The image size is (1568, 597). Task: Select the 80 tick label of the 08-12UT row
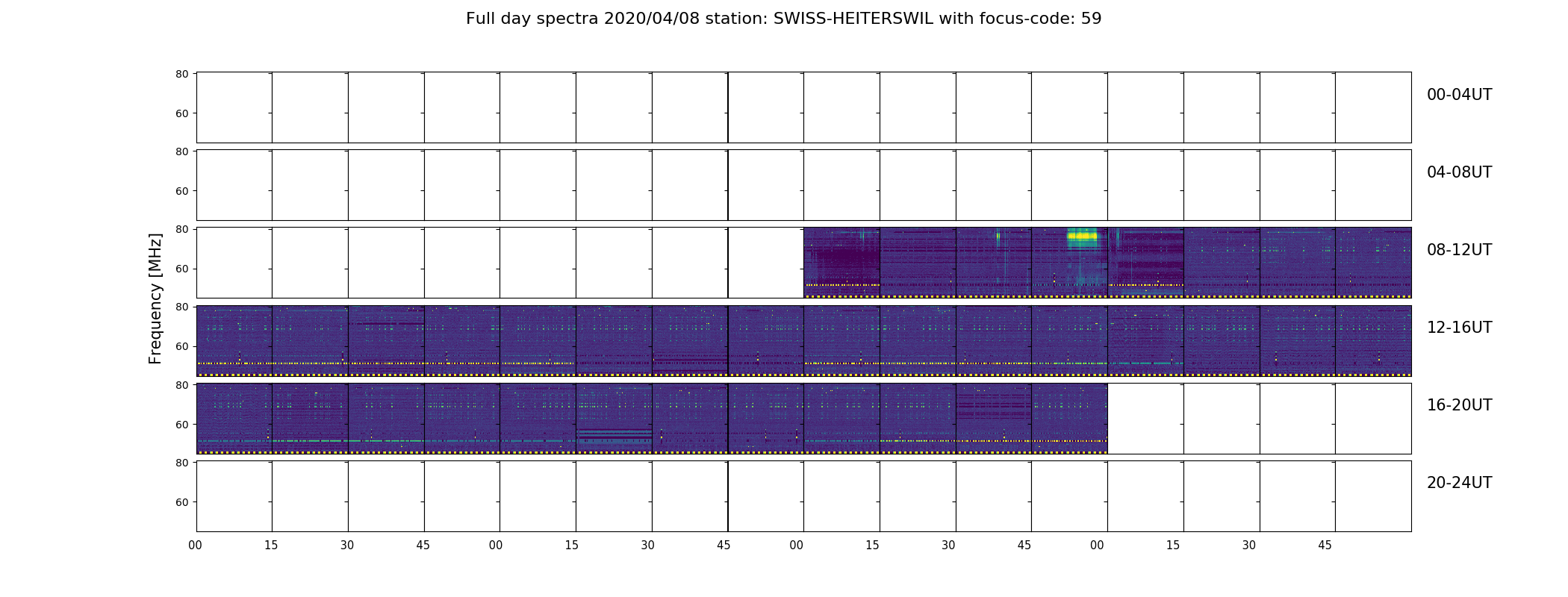181,229
